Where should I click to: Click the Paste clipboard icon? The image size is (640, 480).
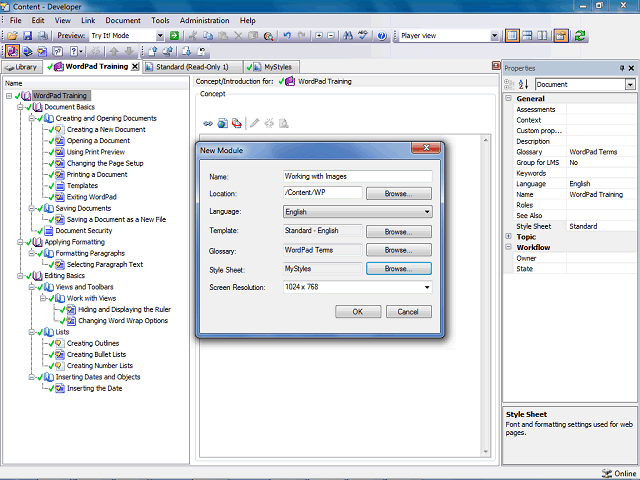click(x=223, y=36)
